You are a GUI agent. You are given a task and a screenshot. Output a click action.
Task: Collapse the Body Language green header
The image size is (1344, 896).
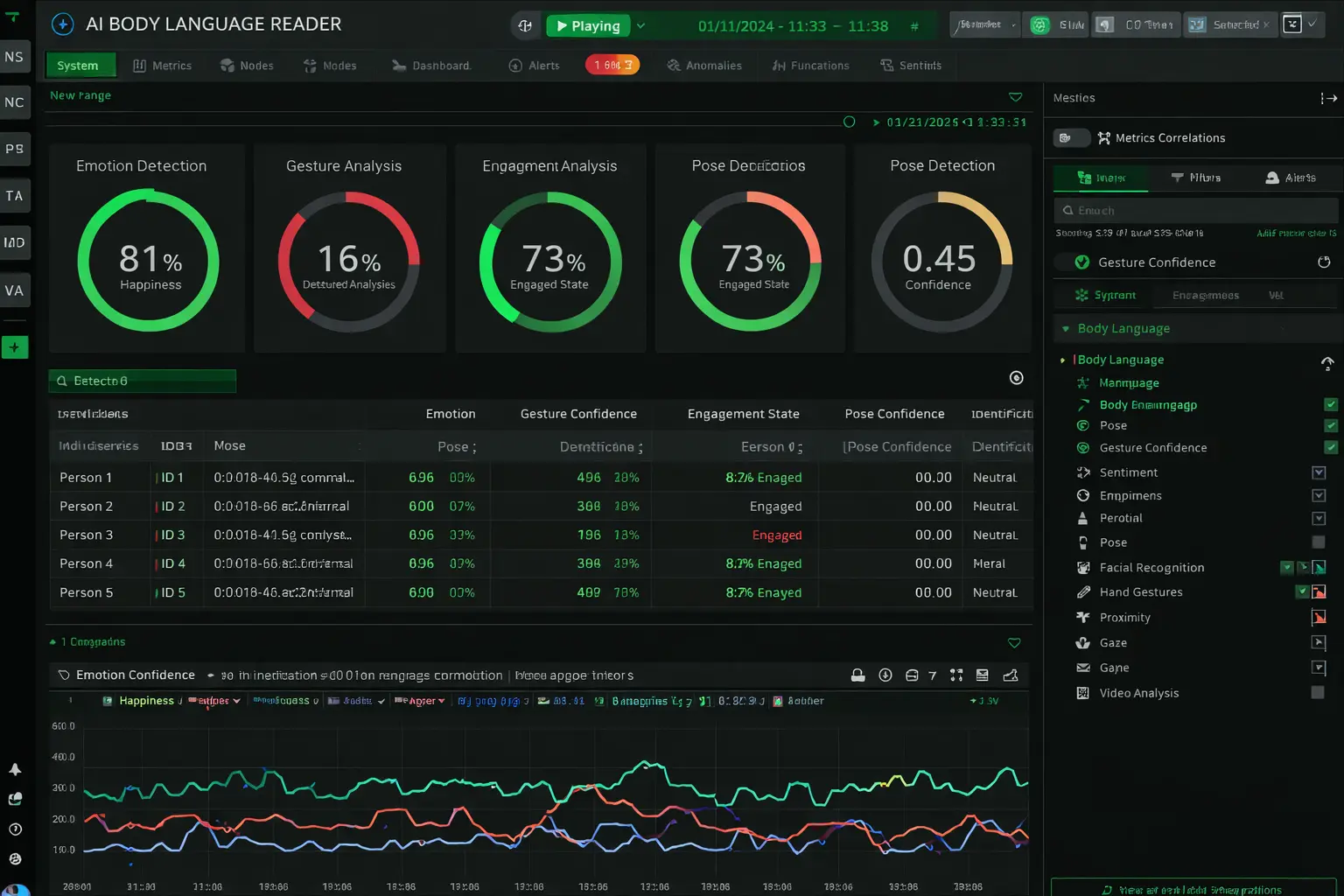tap(1197, 328)
